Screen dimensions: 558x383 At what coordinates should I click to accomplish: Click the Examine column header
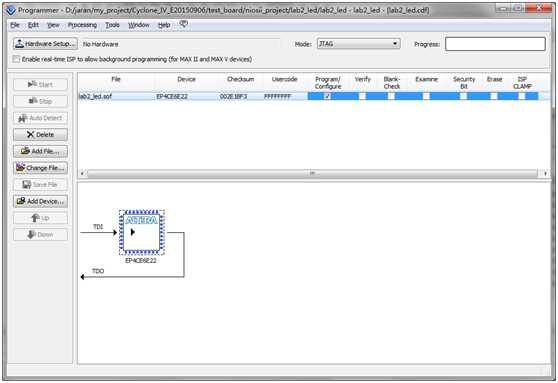(x=426, y=79)
